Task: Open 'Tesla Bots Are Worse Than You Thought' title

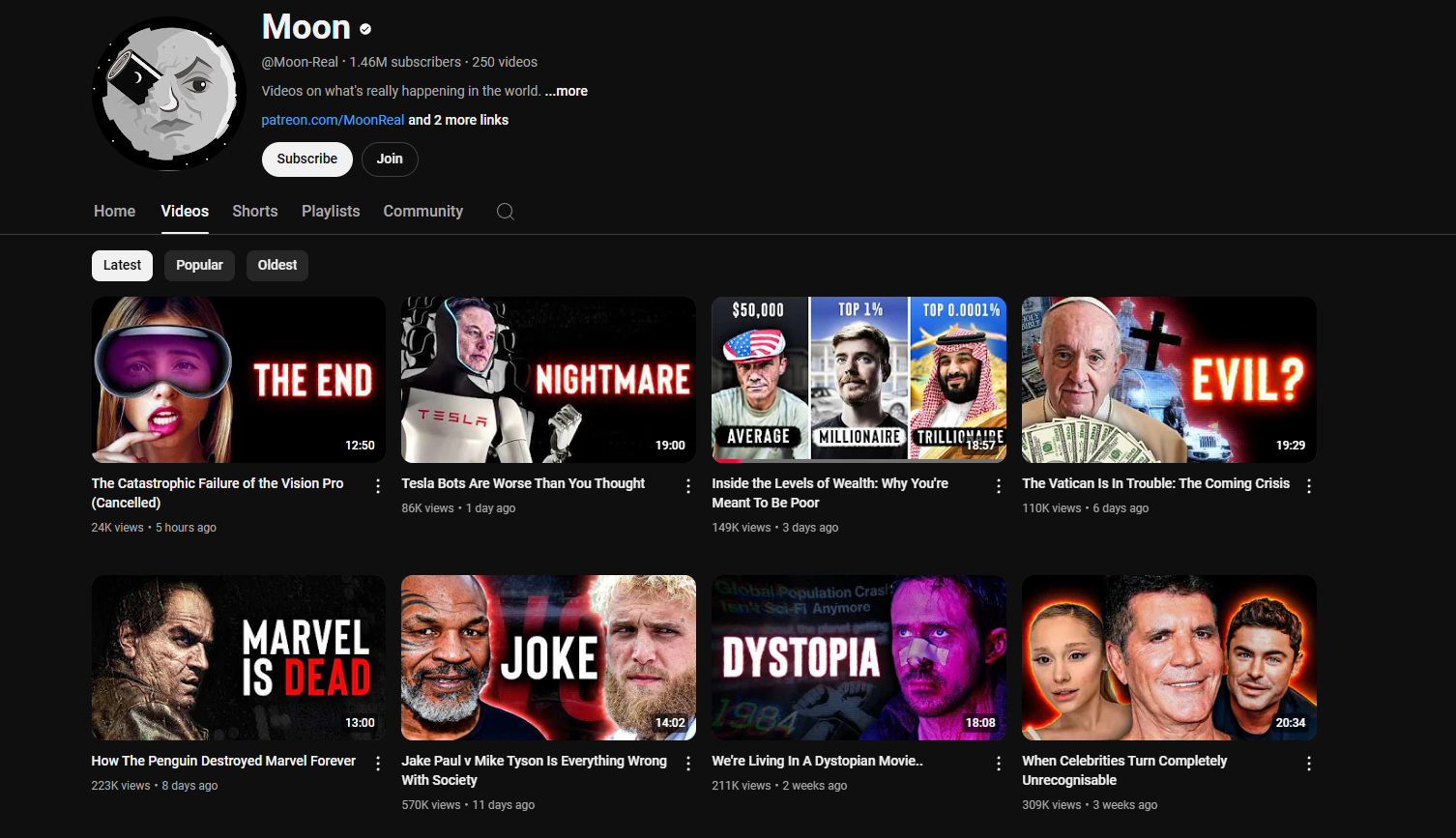Action: coord(523,483)
